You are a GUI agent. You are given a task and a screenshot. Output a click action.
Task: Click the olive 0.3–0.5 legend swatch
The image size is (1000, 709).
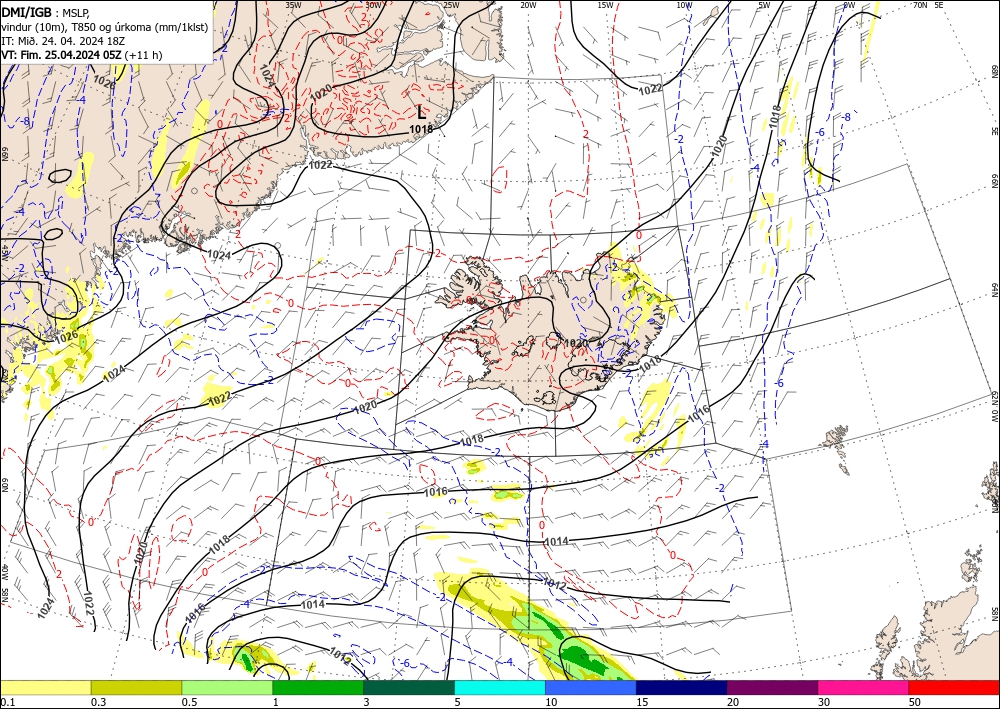tap(136, 687)
